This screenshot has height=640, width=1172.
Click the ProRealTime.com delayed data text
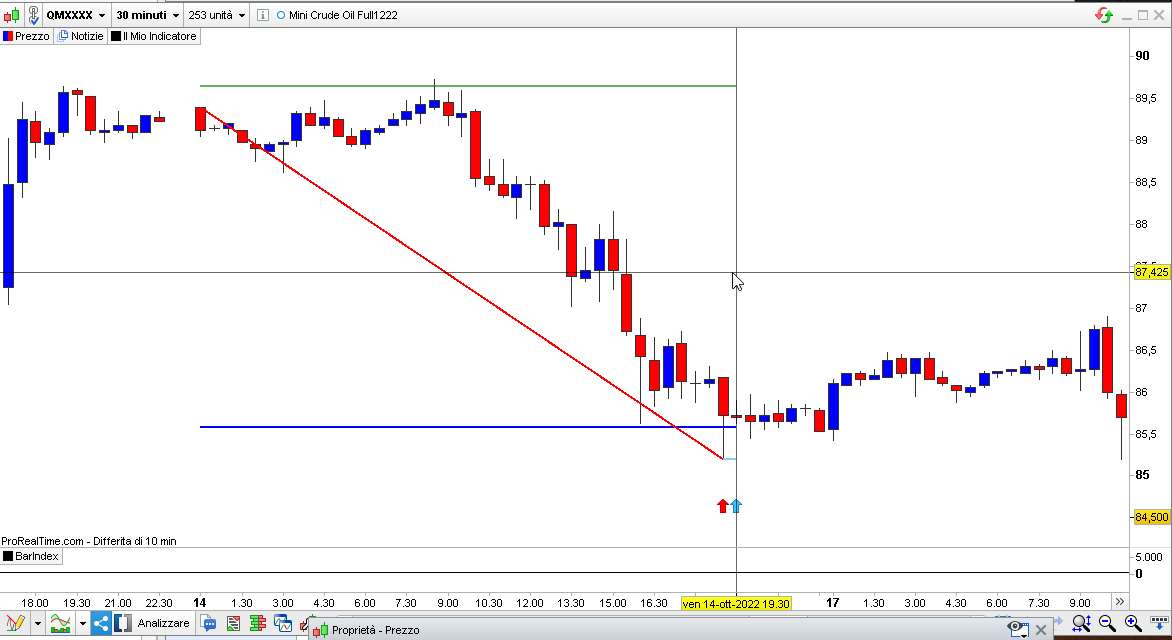click(89, 541)
